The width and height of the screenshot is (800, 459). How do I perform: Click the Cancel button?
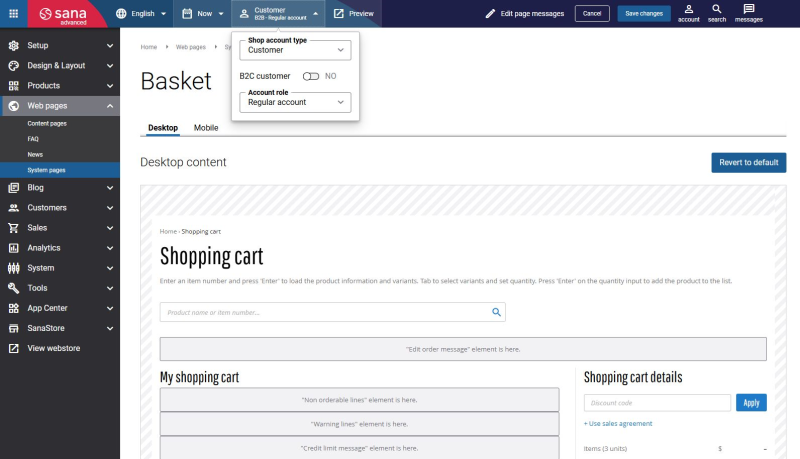[592, 14]
